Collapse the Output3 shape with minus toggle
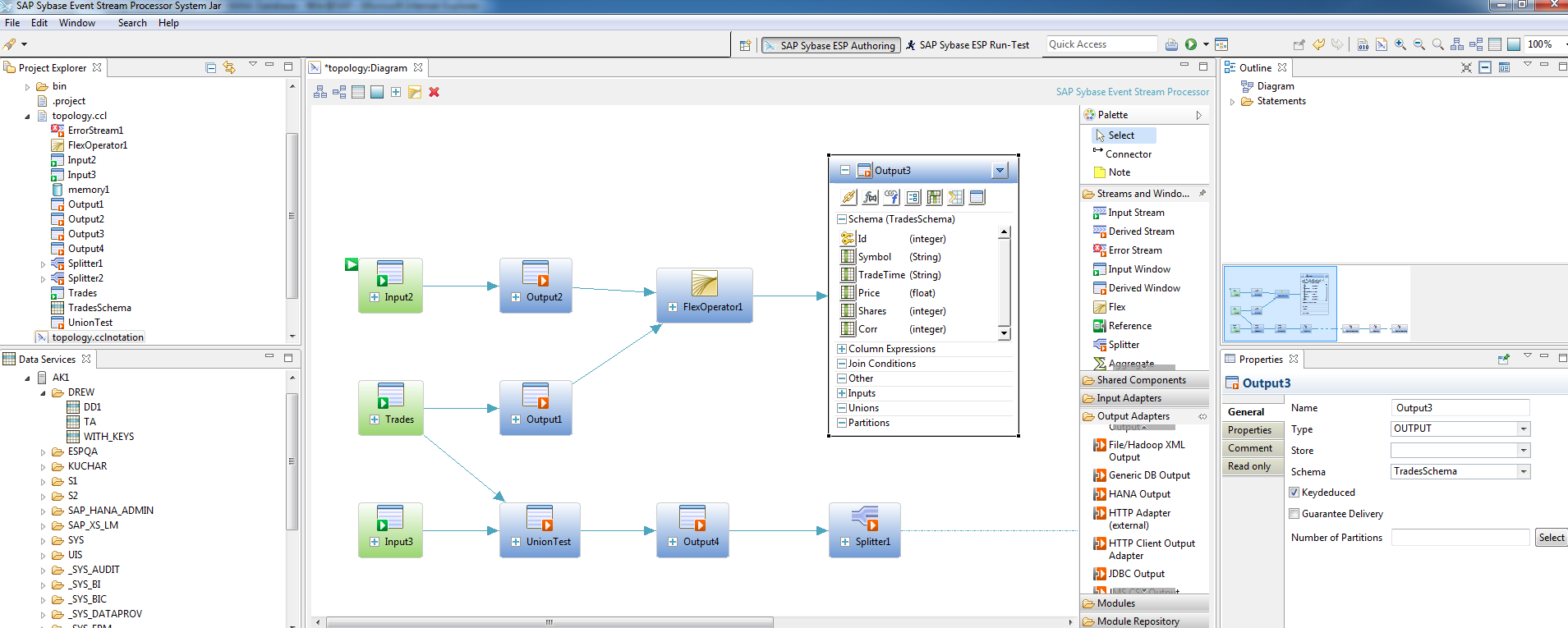Image resolution: width=1568 pixels, height=628 pixels. click(x=844, y=171)
